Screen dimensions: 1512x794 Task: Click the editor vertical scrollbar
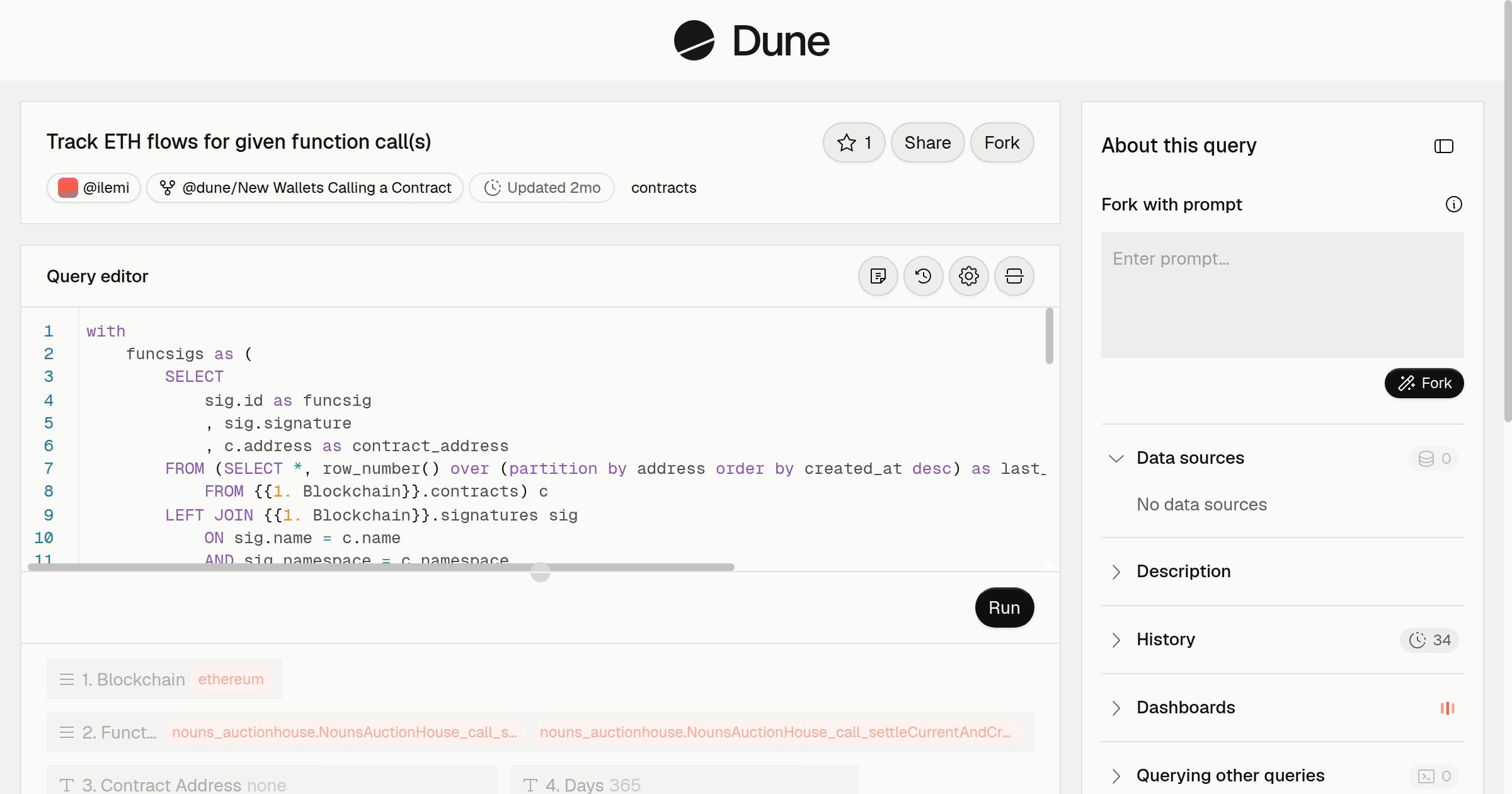point(1049,336)
